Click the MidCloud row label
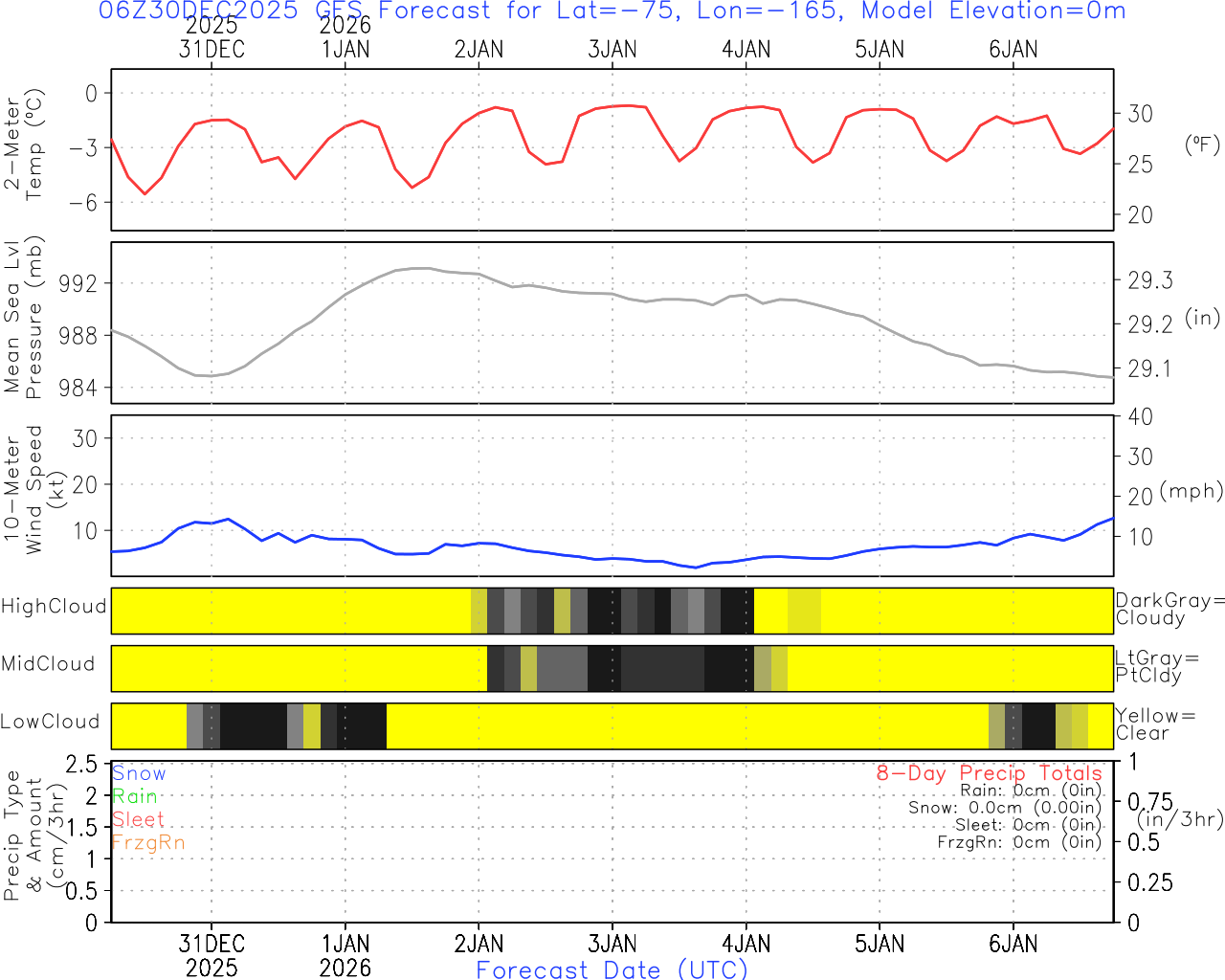The image size is (1225, 980). point(48,664)
